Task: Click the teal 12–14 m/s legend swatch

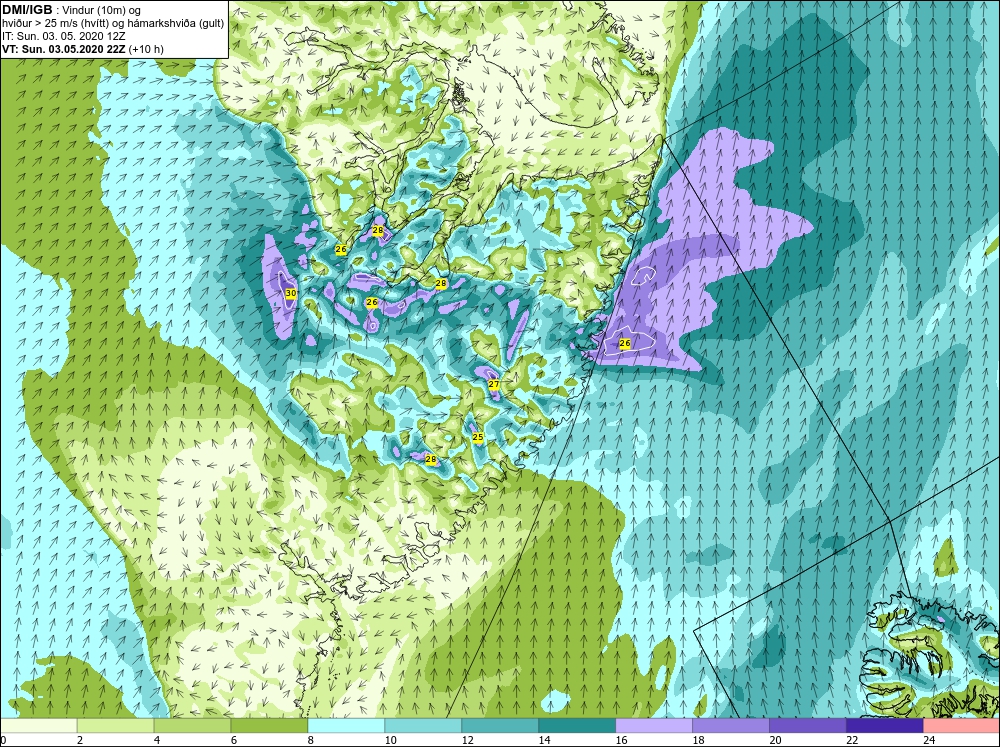Action: [x=500, y=725]
